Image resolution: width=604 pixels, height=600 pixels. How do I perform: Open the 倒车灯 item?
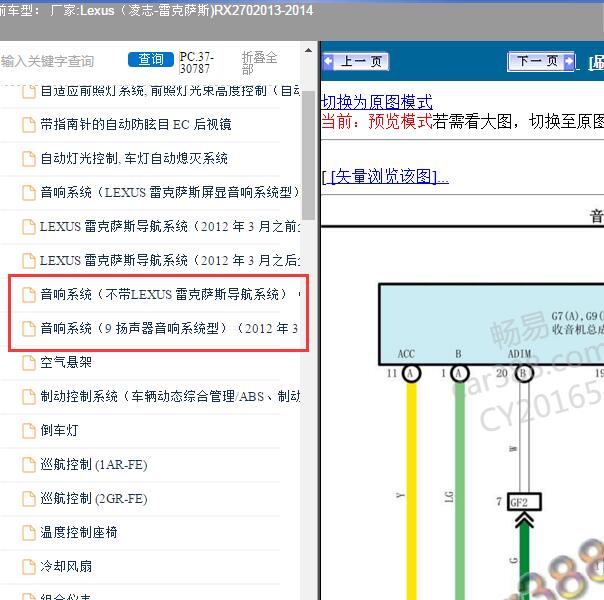tap(59, 431)
